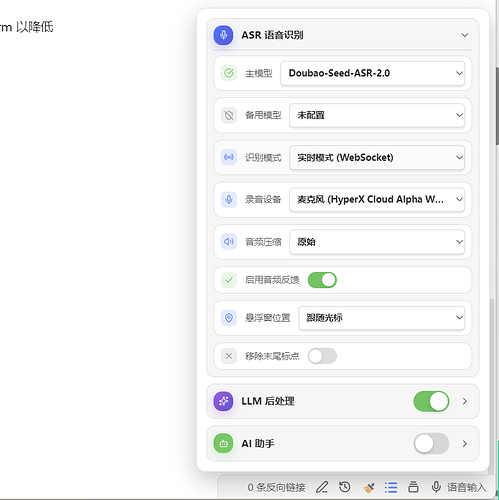Click the printer-like icon in status bar
The height and width of the screenshot is (500, 499).
pyautogui.click(x=413, y=487)
